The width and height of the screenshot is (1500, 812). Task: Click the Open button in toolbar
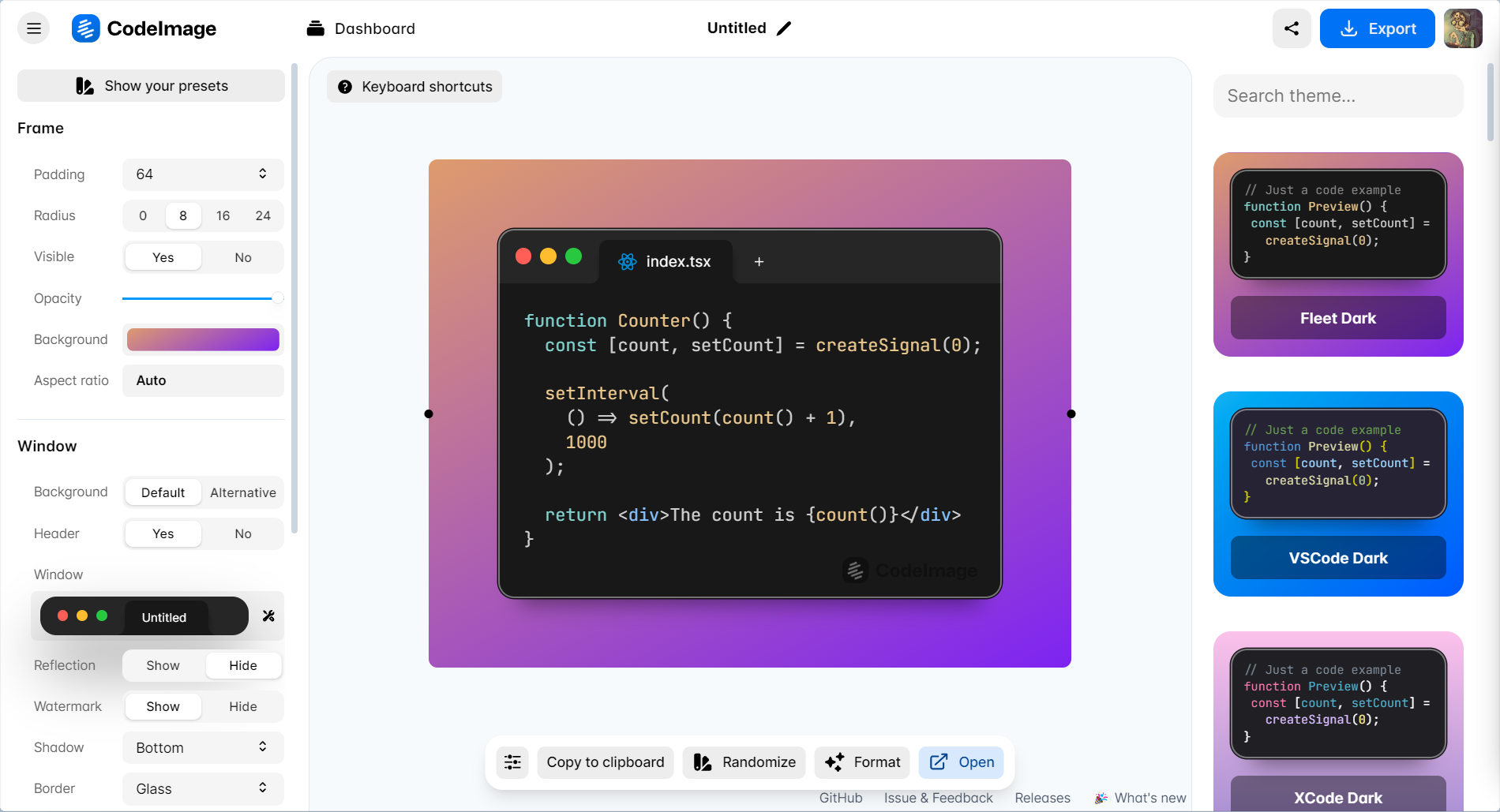pyautogui.click(x=962, y=762)
